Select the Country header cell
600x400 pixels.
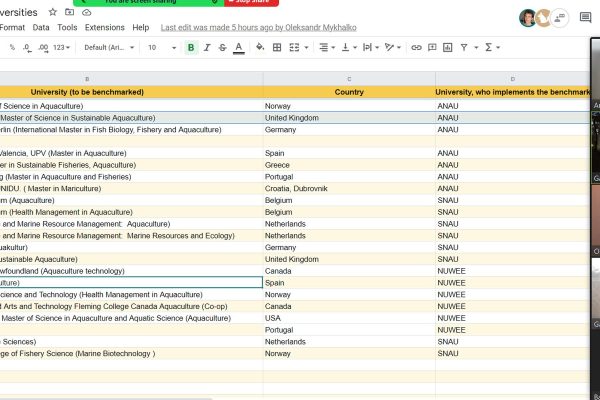[349, 92]
